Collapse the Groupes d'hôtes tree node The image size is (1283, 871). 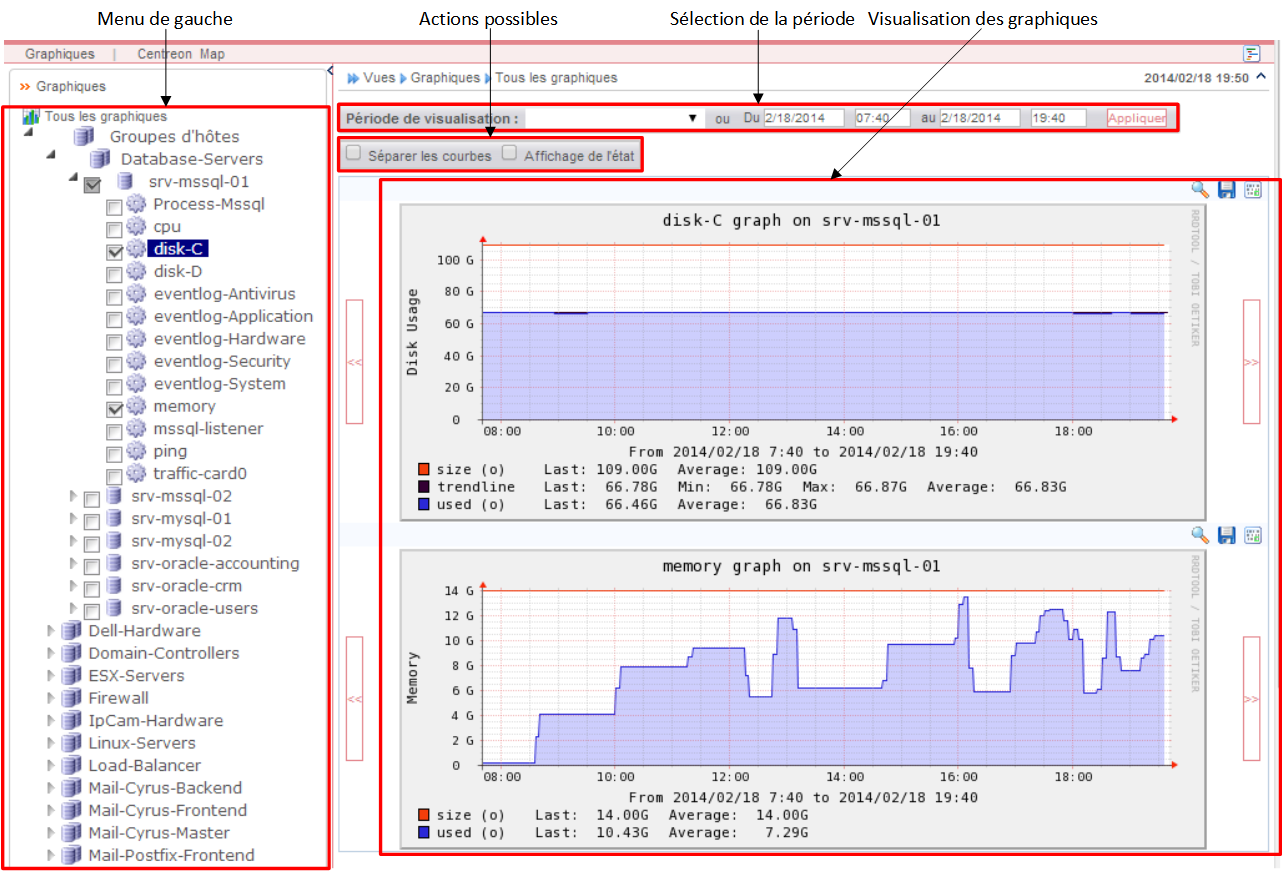click(27, 132)
